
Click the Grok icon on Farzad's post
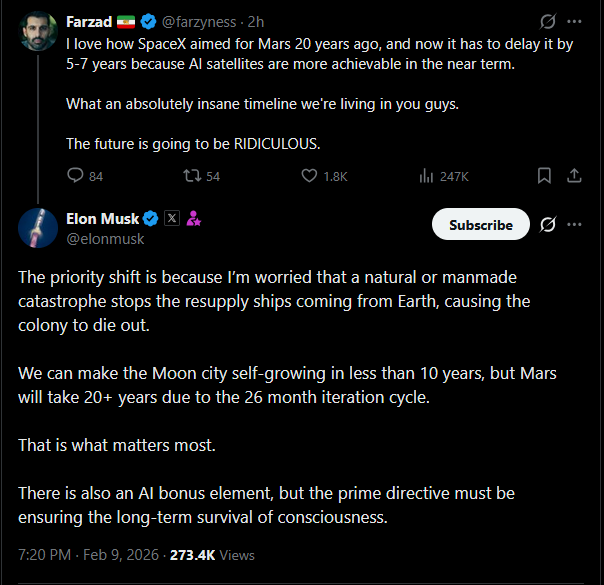click(x=547, y=21)
